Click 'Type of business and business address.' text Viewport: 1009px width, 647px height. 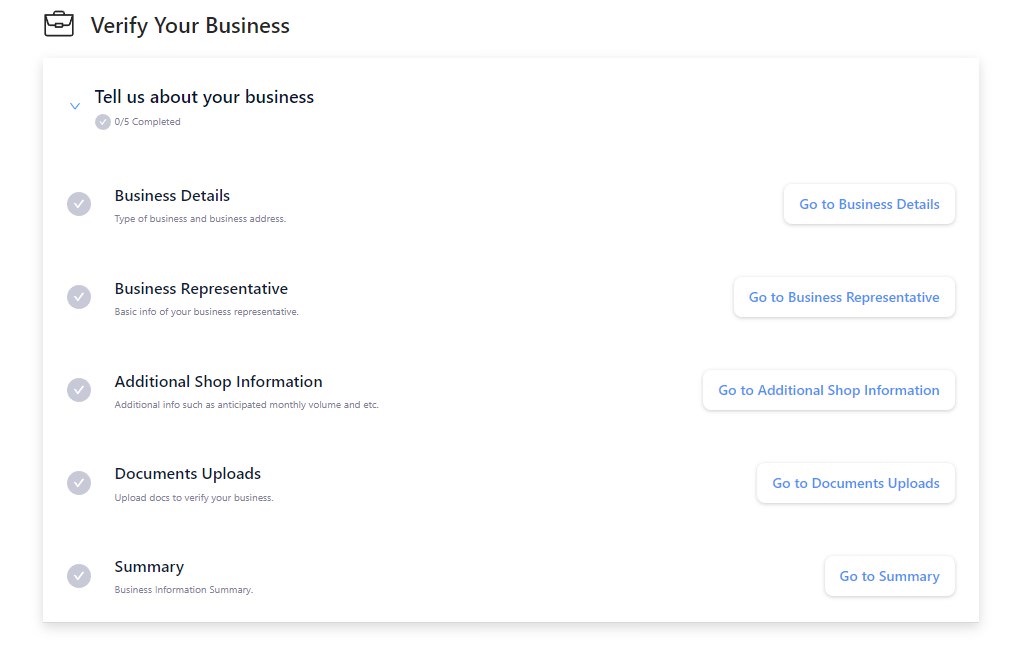(x=200, y=219)
